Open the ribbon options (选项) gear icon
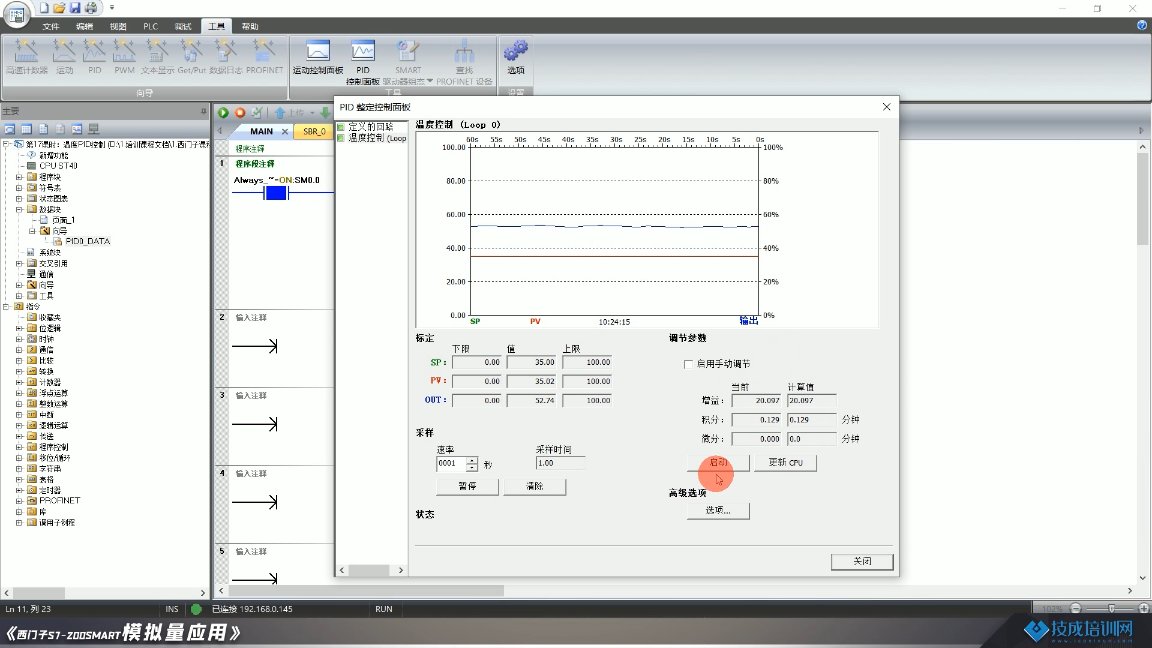Viewport: 1152px width, 648px height. 516,57
